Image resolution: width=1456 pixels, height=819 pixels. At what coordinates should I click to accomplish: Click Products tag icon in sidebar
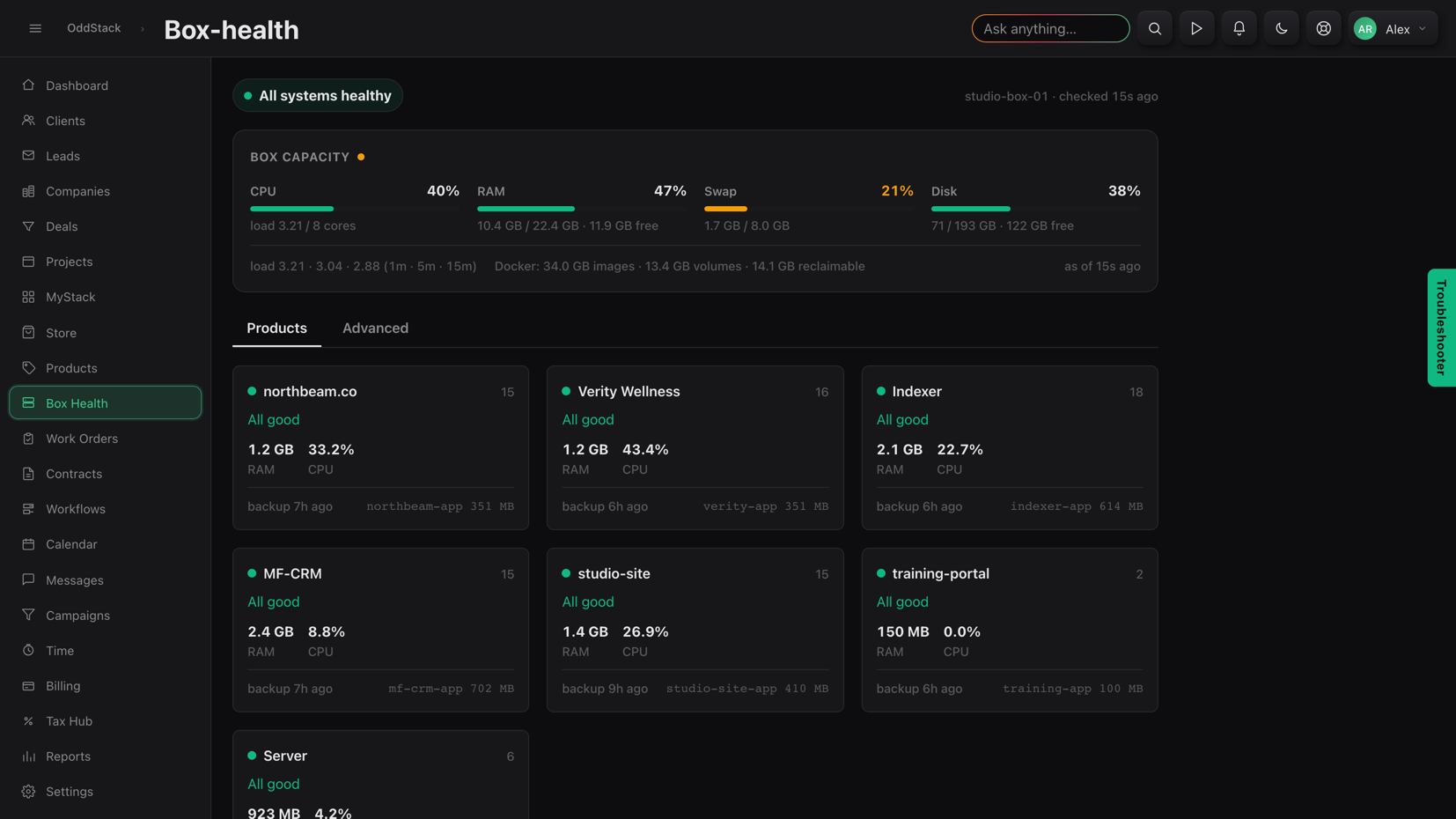tap(28, 368)
